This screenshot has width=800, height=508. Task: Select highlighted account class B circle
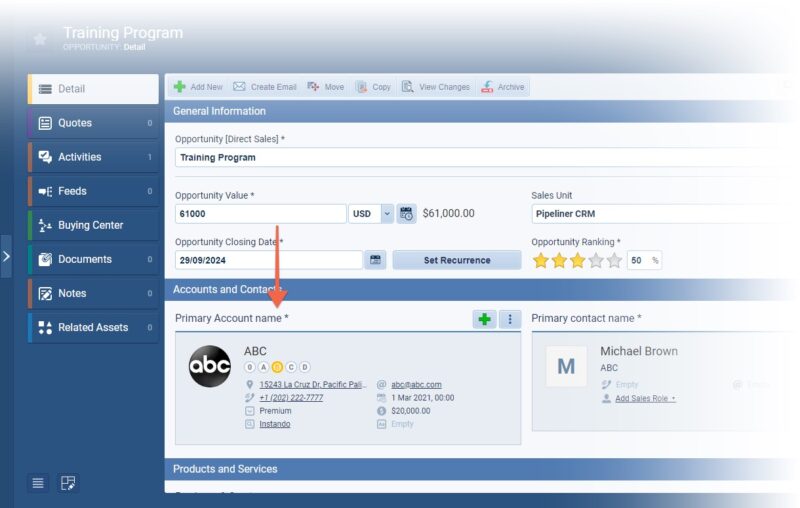tap(277, 367)
